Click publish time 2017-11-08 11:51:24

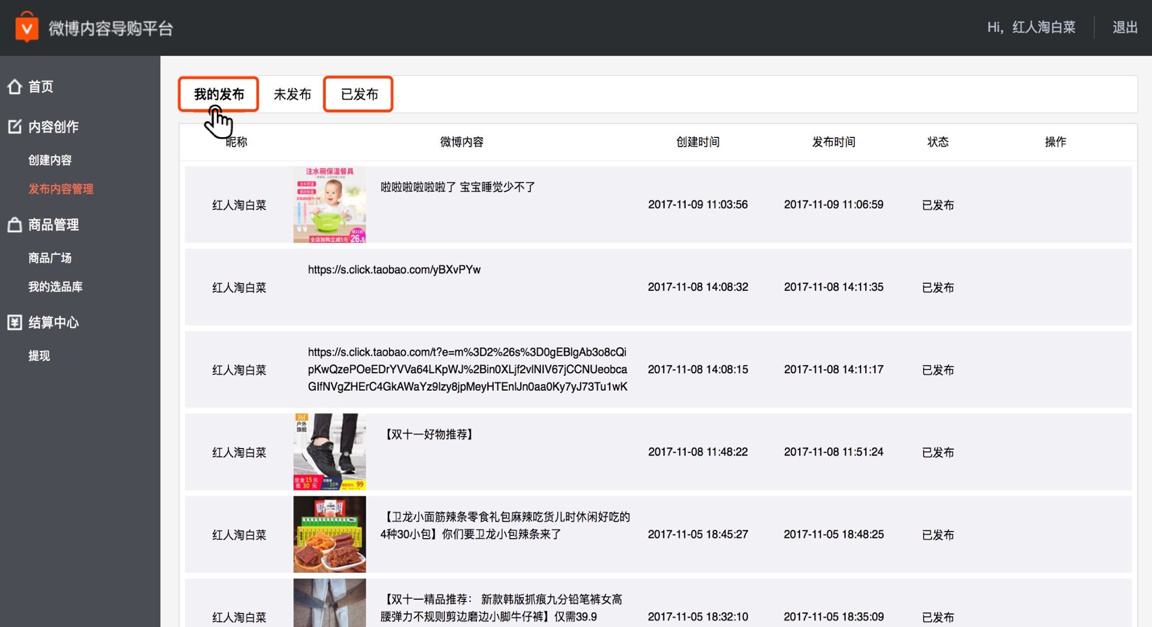[833, 451]
